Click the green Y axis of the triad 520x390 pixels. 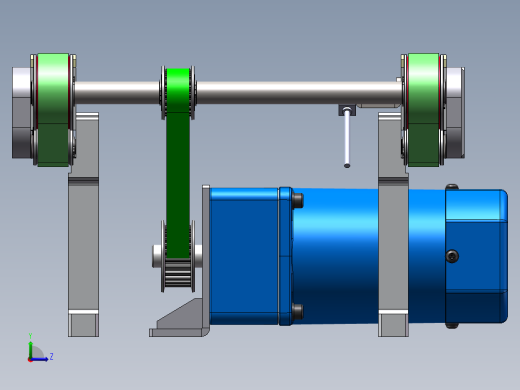click(x=30, y=348)
